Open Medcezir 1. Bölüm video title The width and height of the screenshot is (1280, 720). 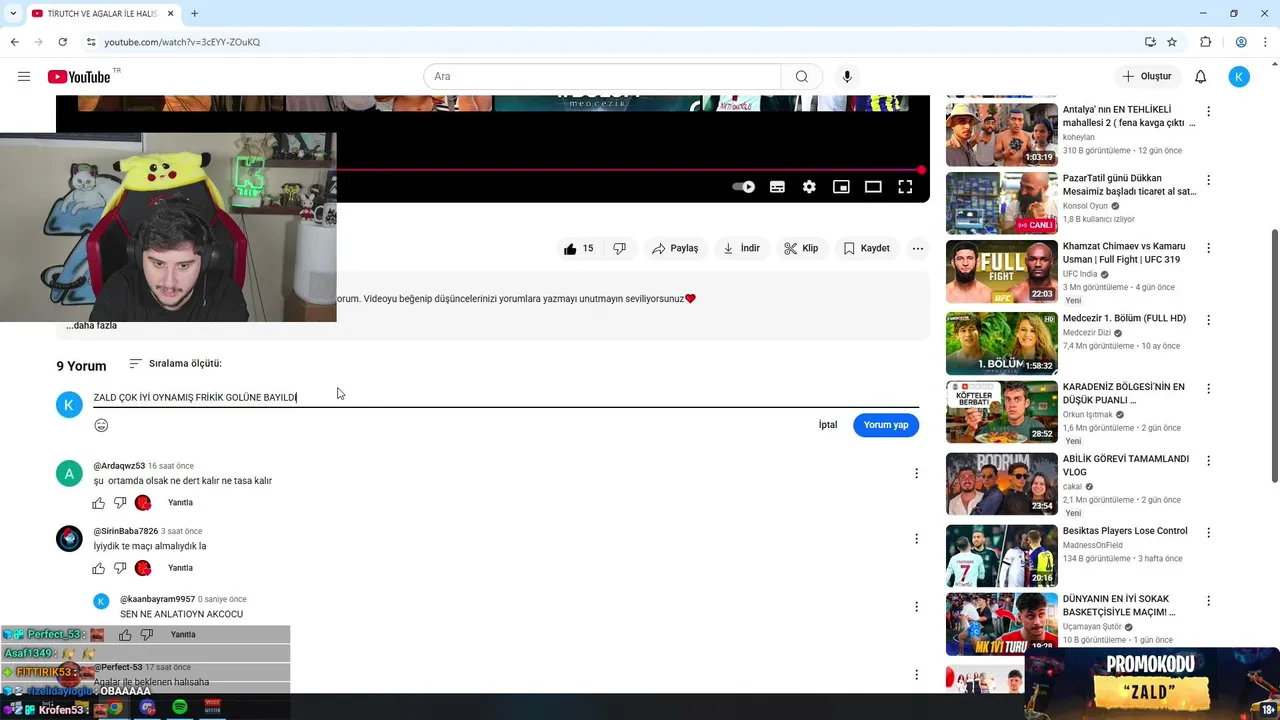[1124, 318]
